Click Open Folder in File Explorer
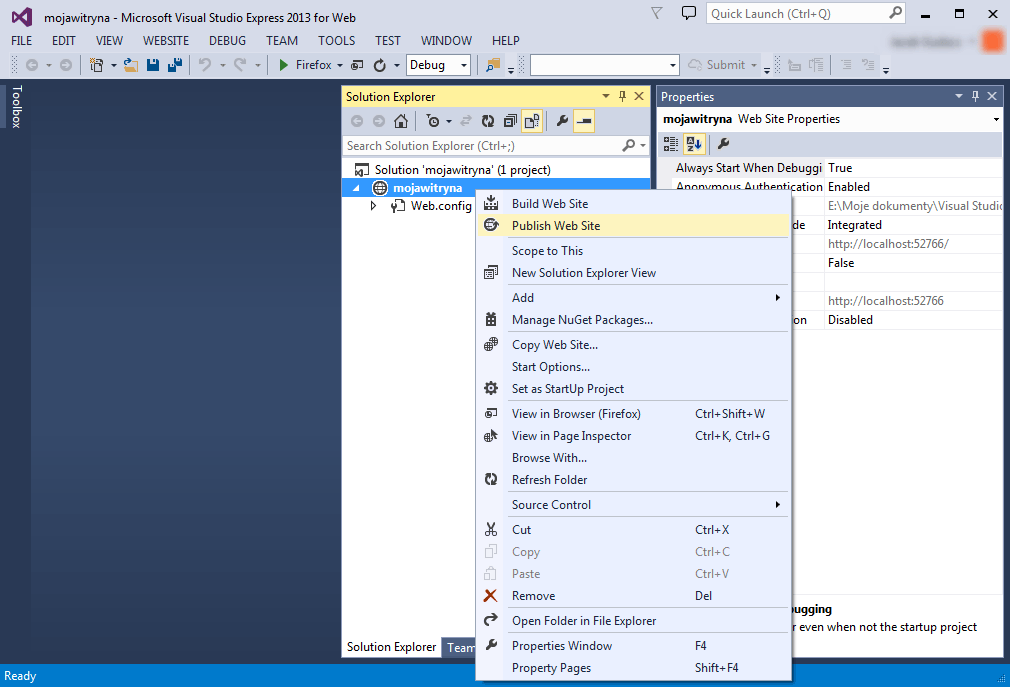The width and height of the screenshot is (1010, 687). coord(633,621)
